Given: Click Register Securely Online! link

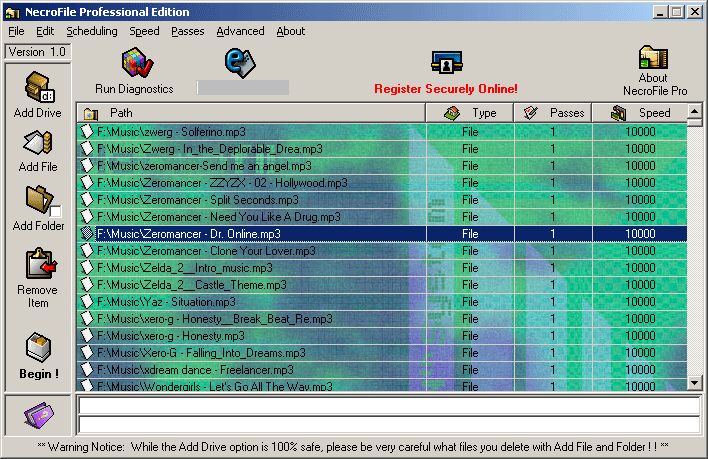Looking at the screenshot, I should coord(445,89).
